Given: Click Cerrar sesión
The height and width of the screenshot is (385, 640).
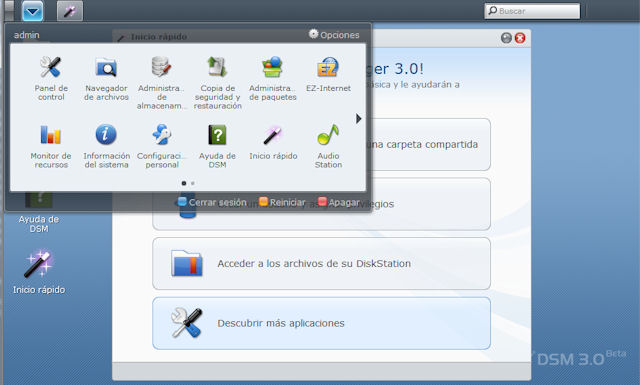Looking at the screenshot, I should [x=212, y=202].
